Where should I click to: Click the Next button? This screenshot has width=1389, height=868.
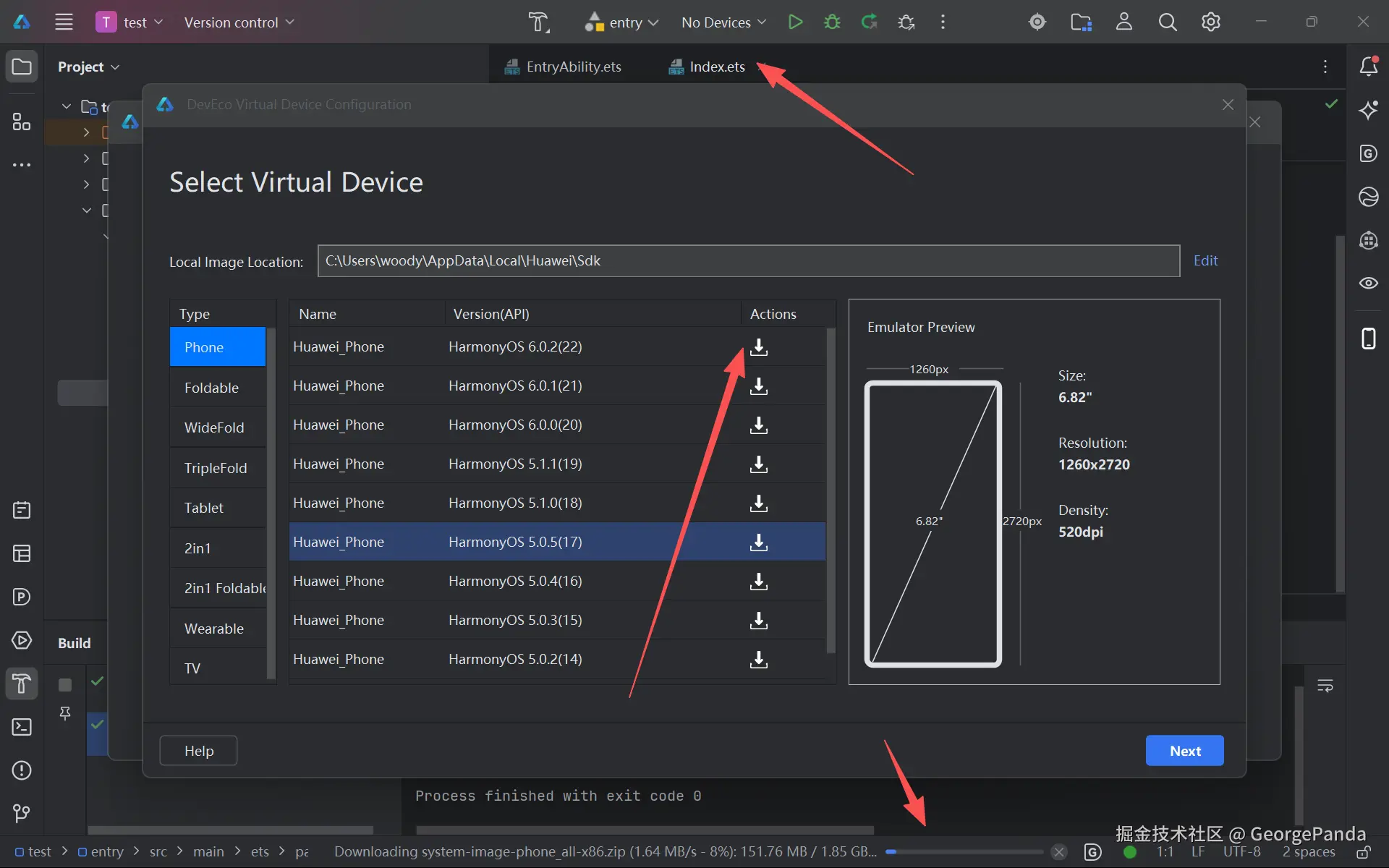(1184, 751)
